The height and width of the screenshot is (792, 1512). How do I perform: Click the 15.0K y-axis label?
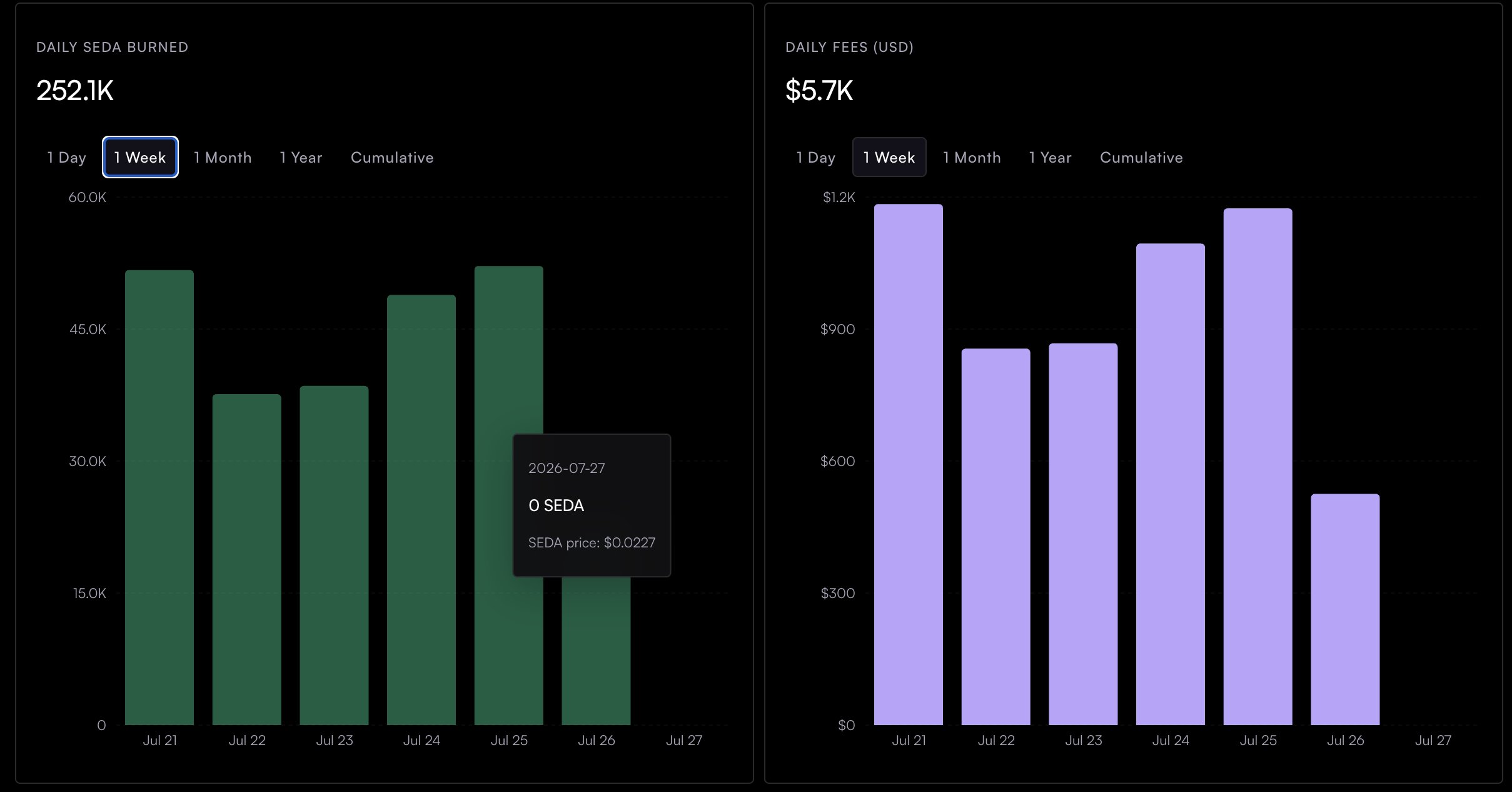[x=89, y=593]
